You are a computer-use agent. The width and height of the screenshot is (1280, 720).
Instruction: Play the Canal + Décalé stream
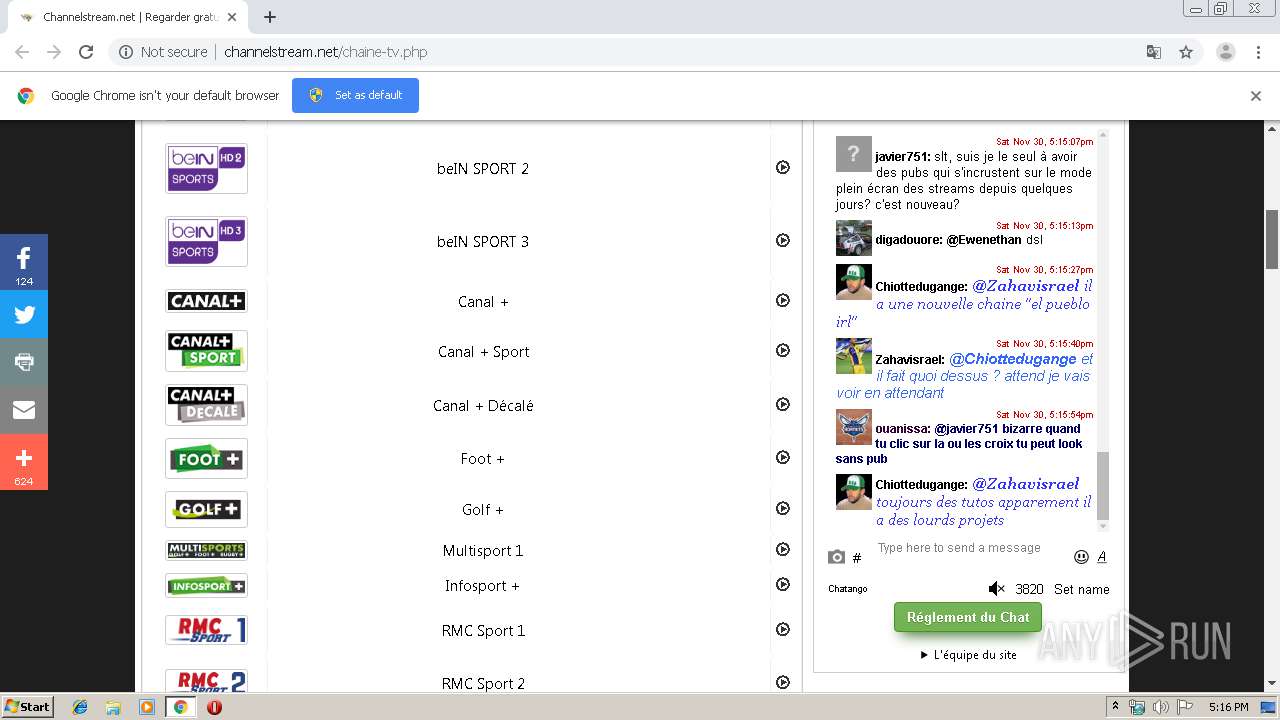coord(783,405)
